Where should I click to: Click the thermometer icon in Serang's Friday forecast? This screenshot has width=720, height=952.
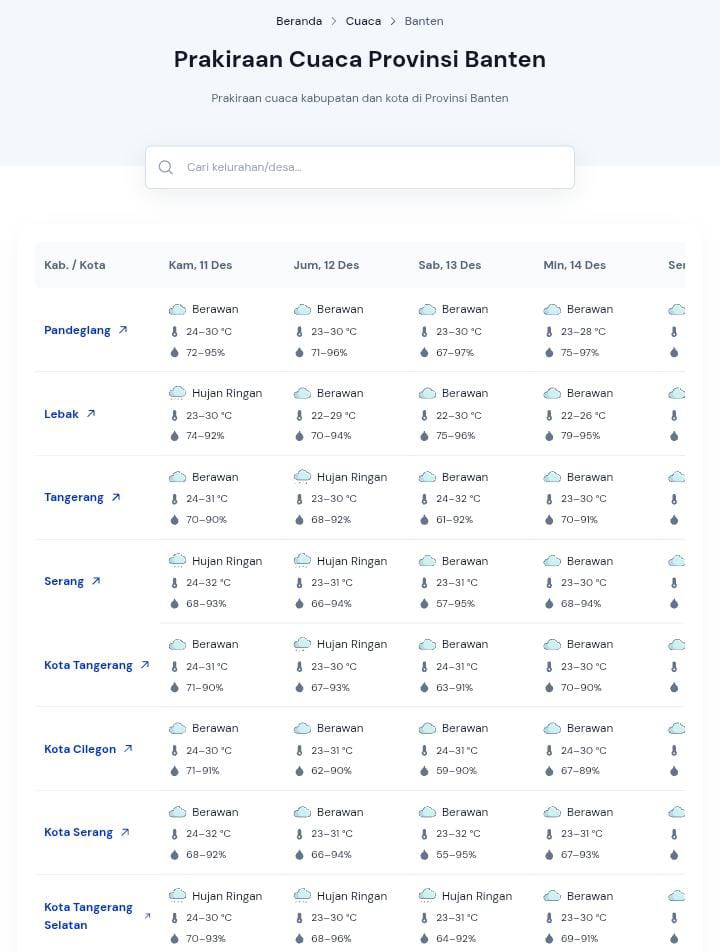click(299, 583)
